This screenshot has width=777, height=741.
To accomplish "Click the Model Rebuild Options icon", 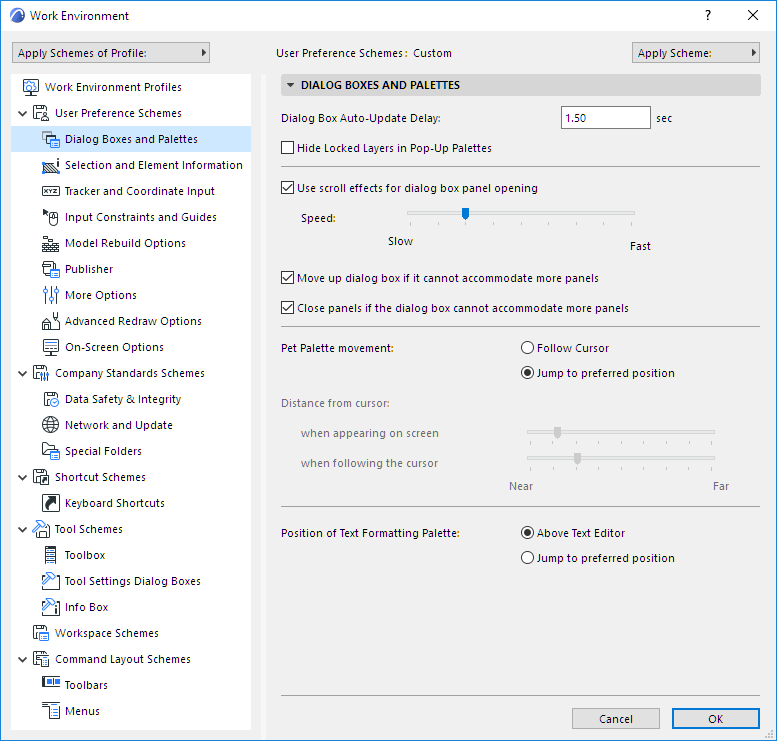I will click(50, 243).
